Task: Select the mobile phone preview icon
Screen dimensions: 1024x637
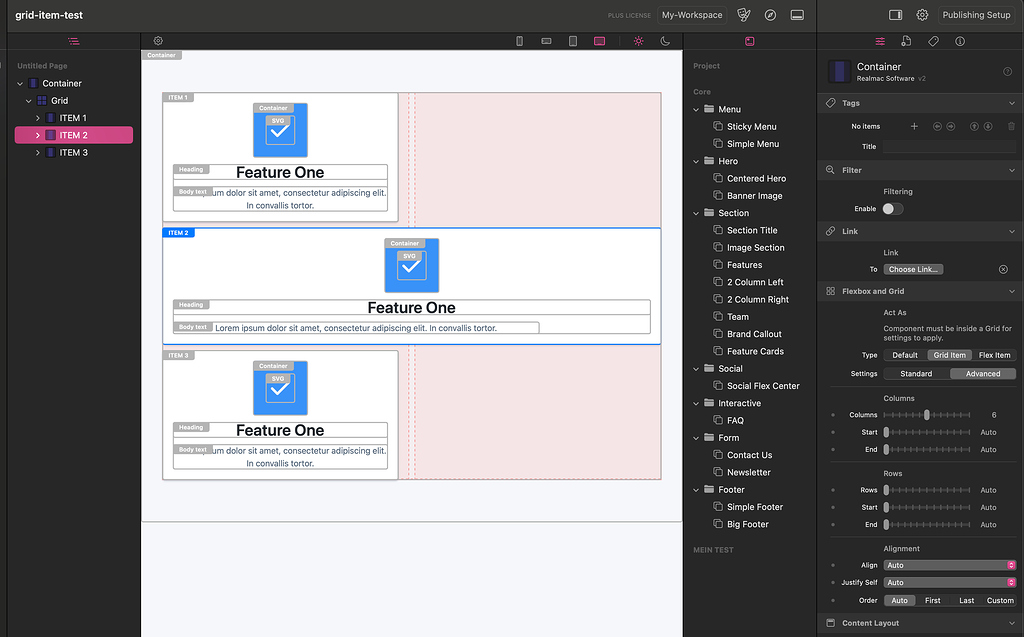Action: (x=519, y=41)
